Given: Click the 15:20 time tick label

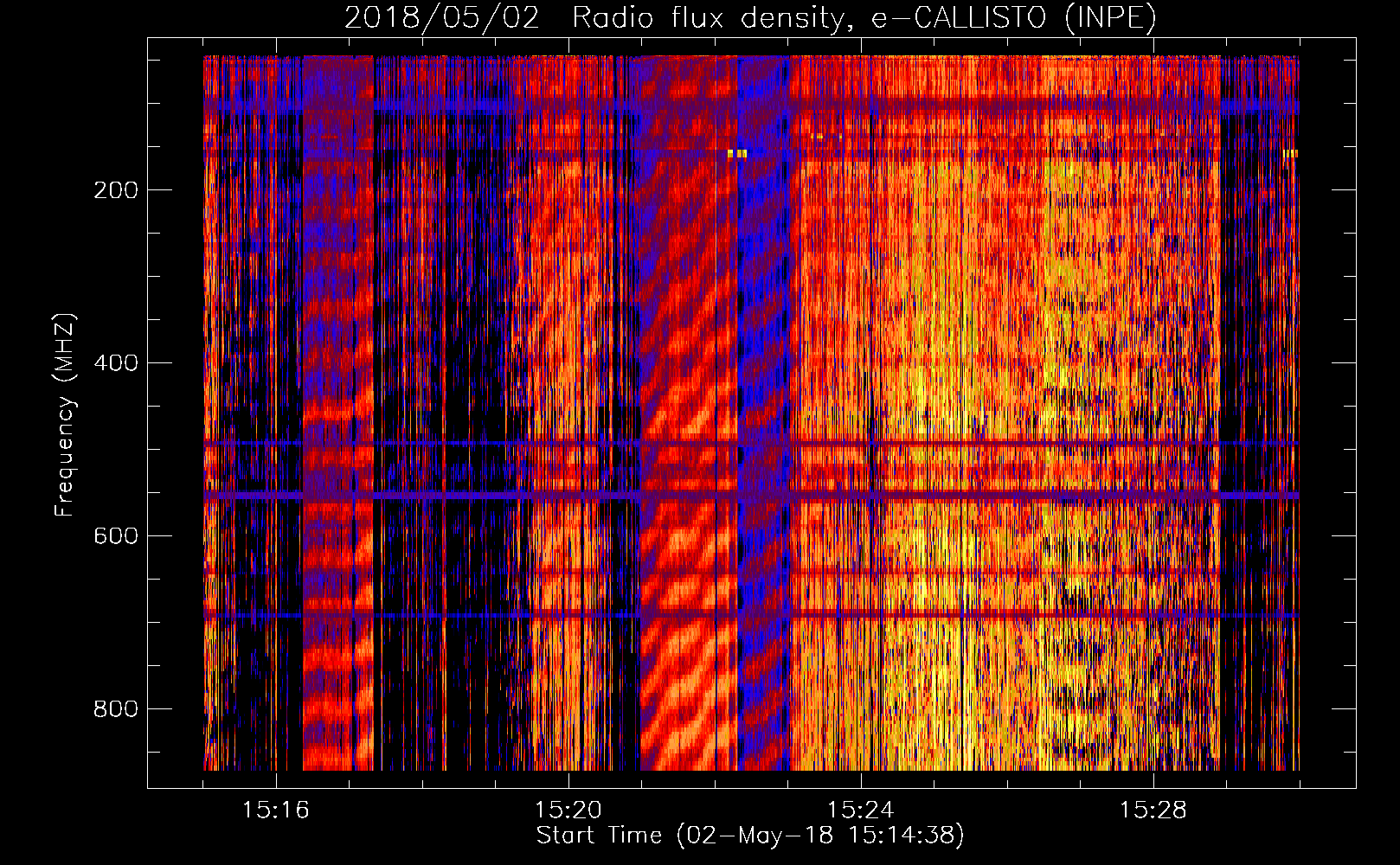Looking at the screenshot, I should pos(568,811).
